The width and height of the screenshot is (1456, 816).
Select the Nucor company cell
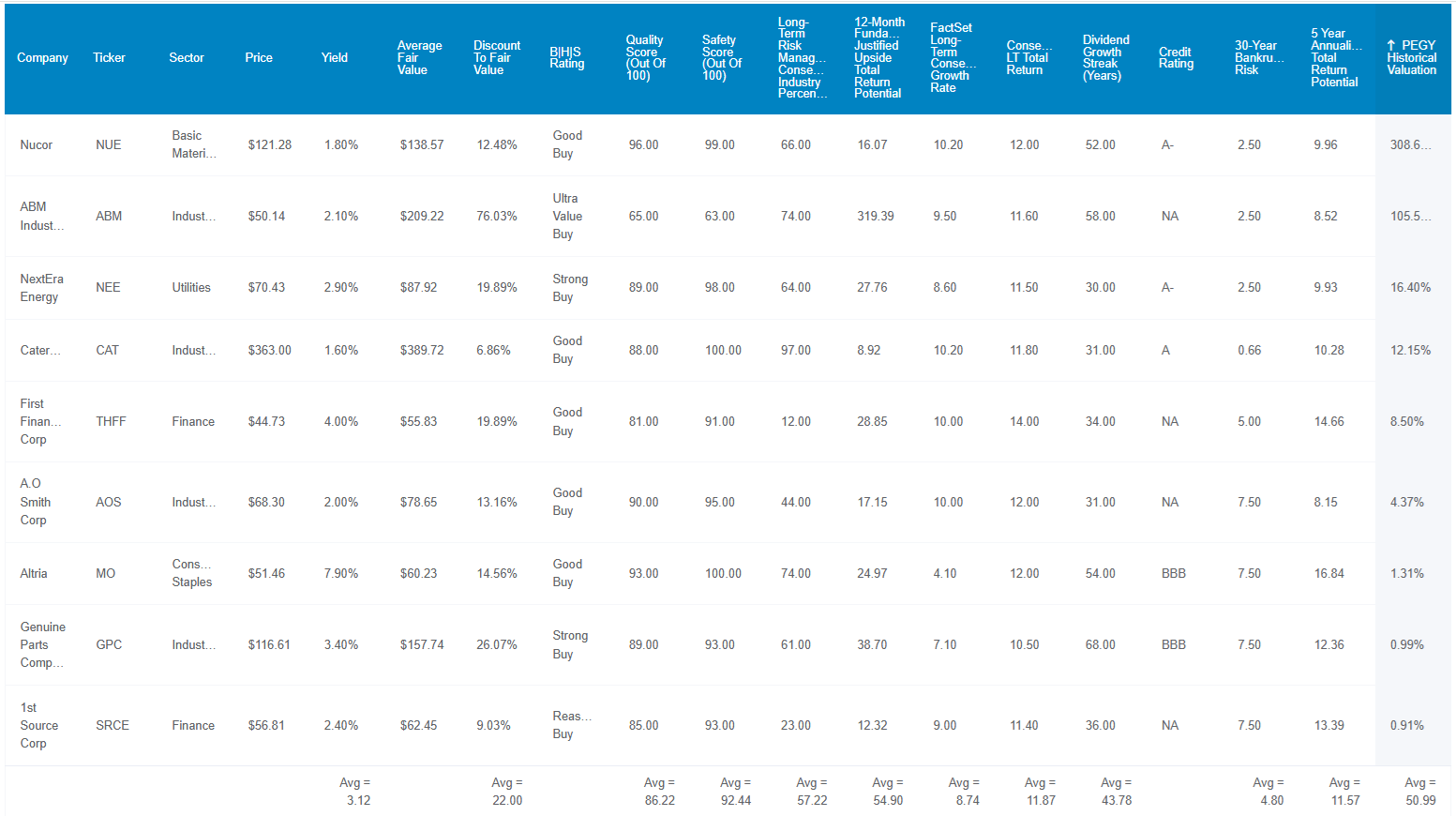point(37,145)
